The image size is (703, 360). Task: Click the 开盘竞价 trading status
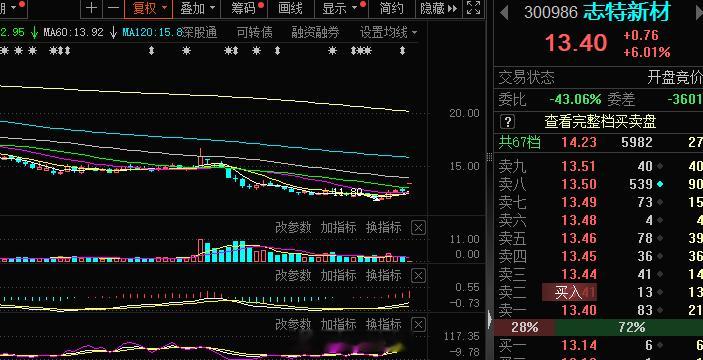tap(675, 78)
